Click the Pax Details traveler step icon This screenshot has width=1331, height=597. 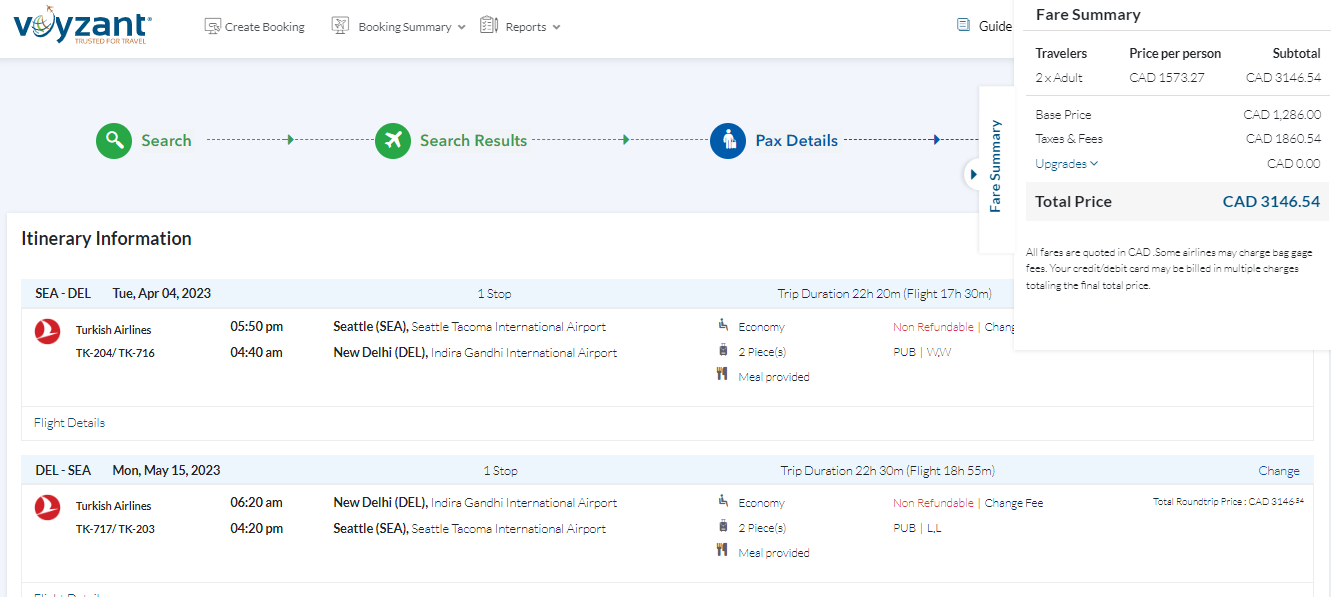tap(728, 141)
